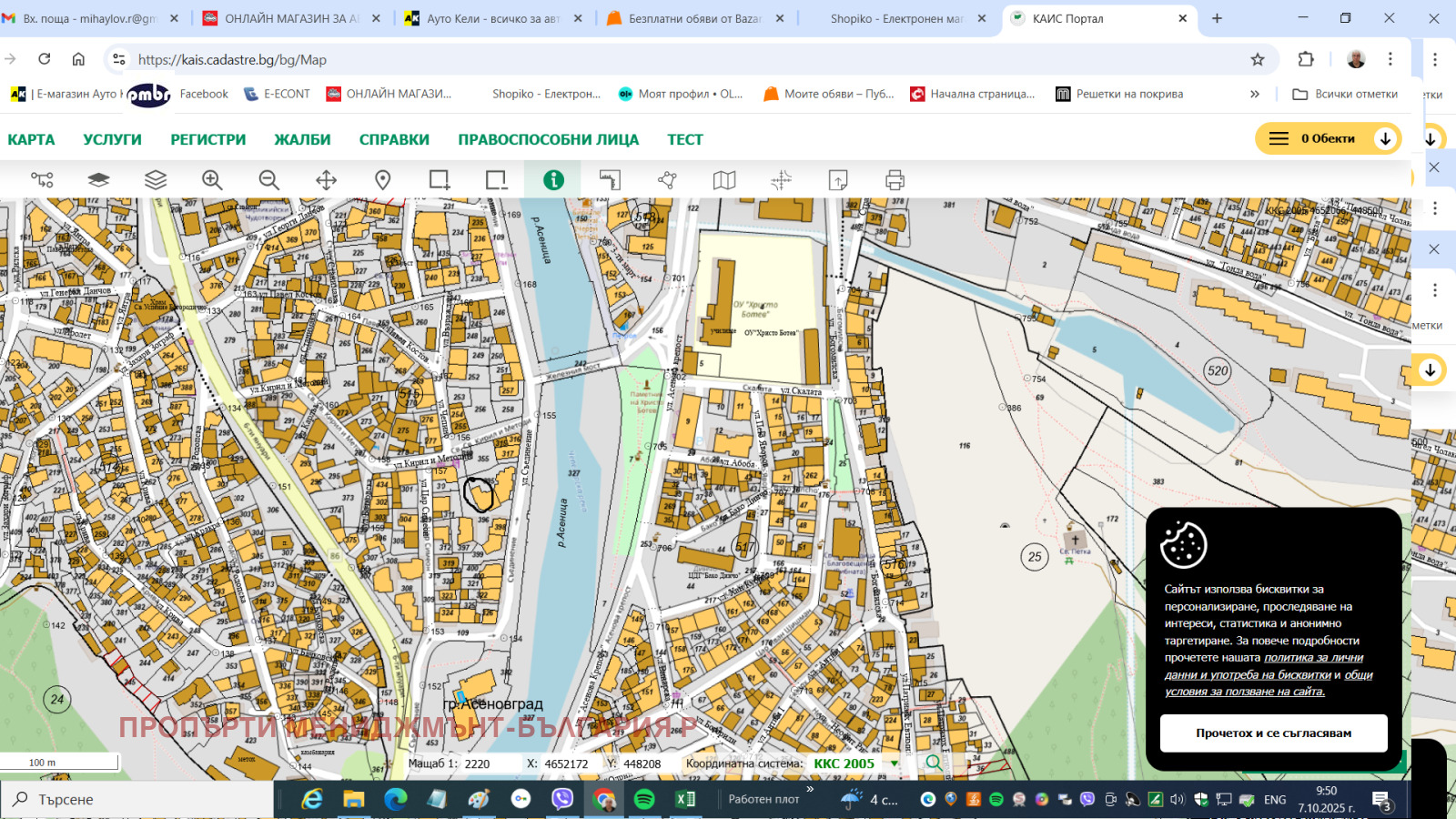
Task: Click remove-from-selection rectangle tool
Action: pyautogui.click(x=496, y=180)
